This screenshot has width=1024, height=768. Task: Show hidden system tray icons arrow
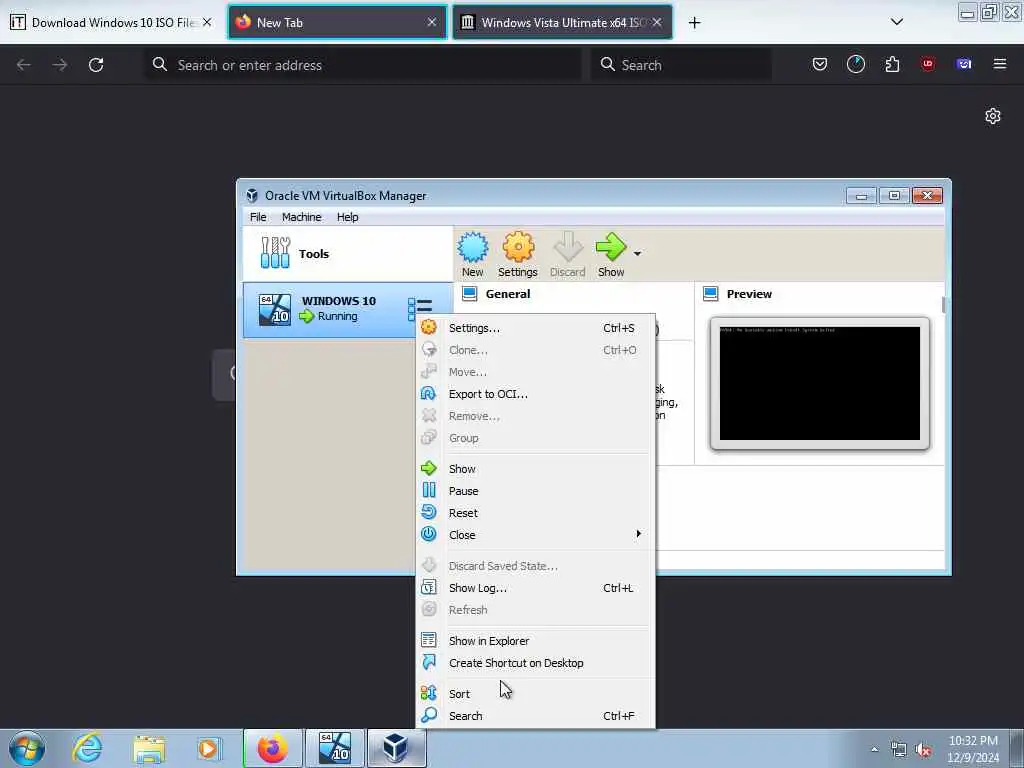tap(874, 749)
